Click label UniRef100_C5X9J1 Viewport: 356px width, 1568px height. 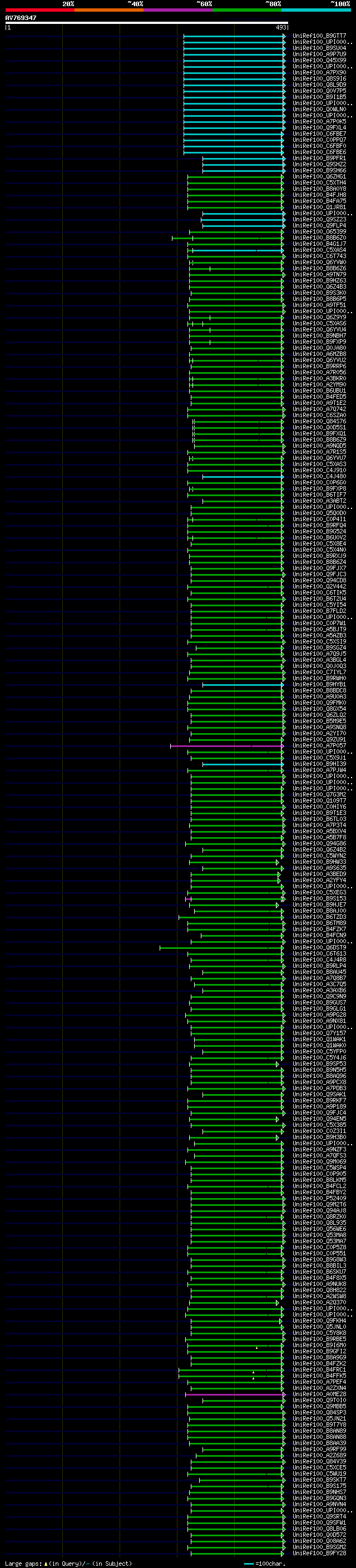tap(319, 758)
